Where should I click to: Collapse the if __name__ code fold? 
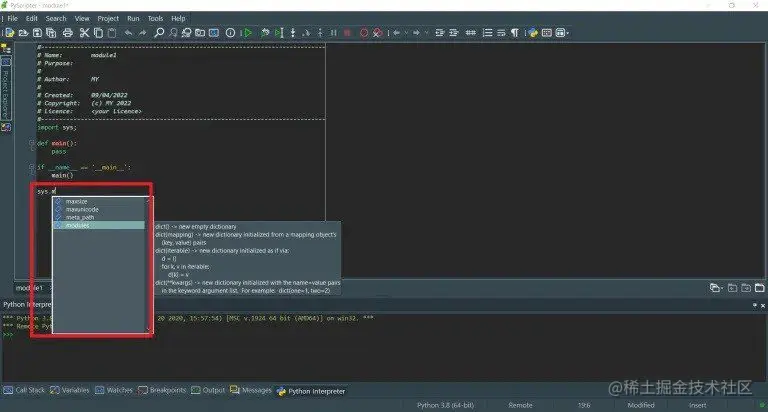31,168
